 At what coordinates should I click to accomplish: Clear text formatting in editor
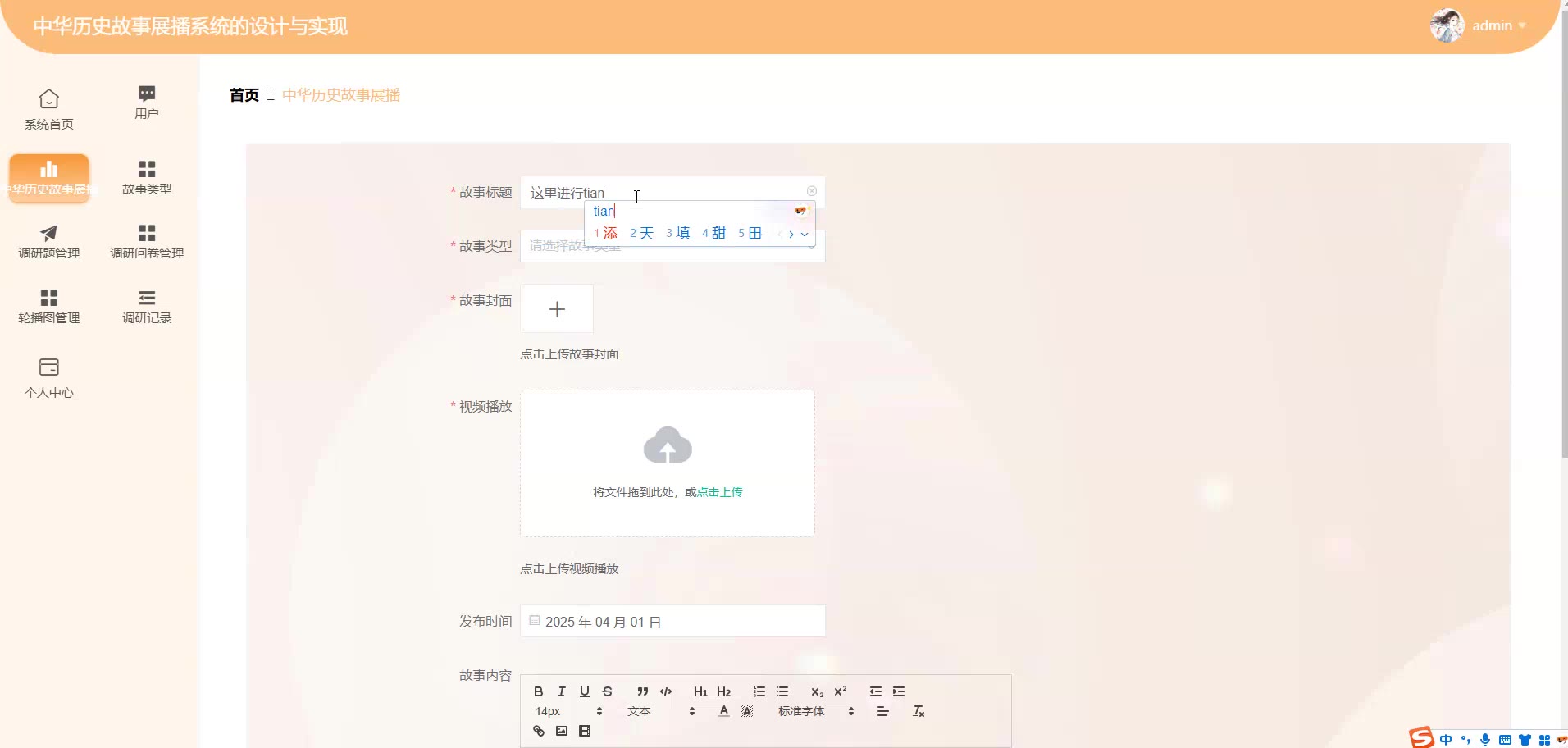[918, 711]
